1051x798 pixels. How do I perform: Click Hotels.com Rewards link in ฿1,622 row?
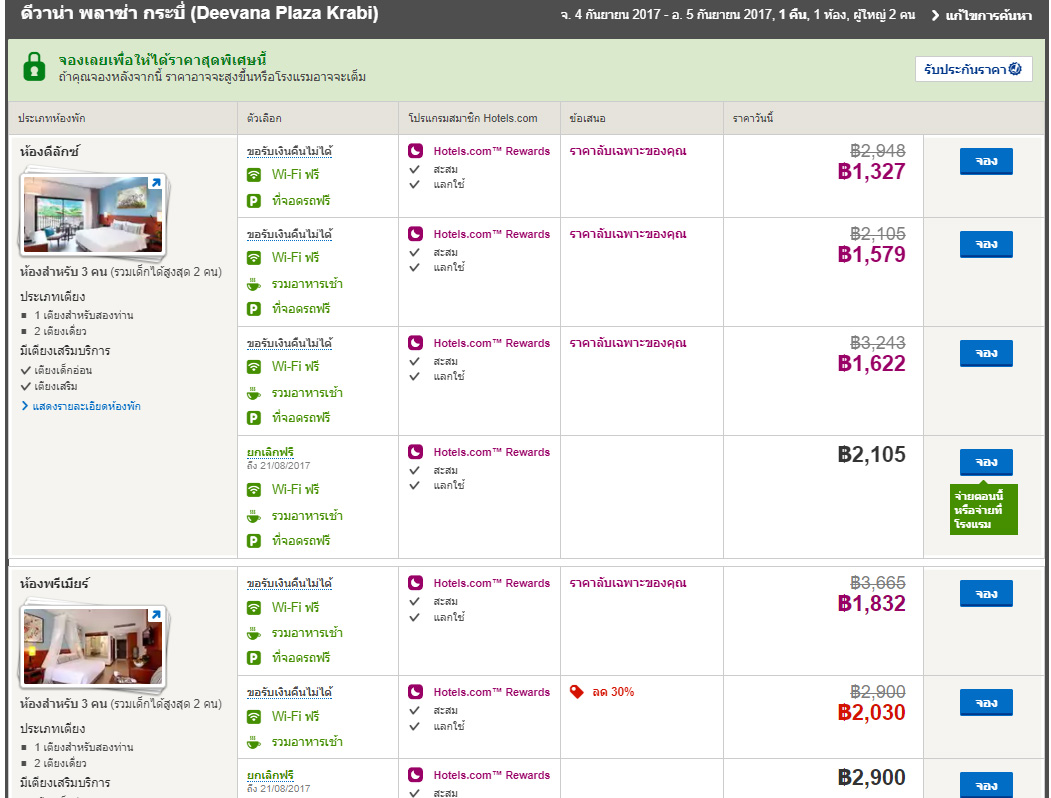click(491, 343)
